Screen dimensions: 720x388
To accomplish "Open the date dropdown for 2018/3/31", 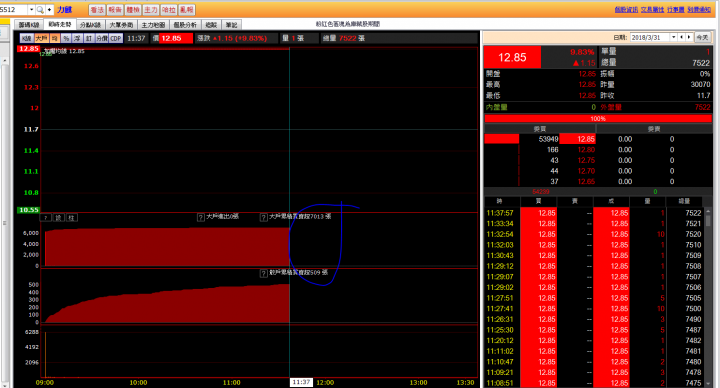I will coord(673,37).
